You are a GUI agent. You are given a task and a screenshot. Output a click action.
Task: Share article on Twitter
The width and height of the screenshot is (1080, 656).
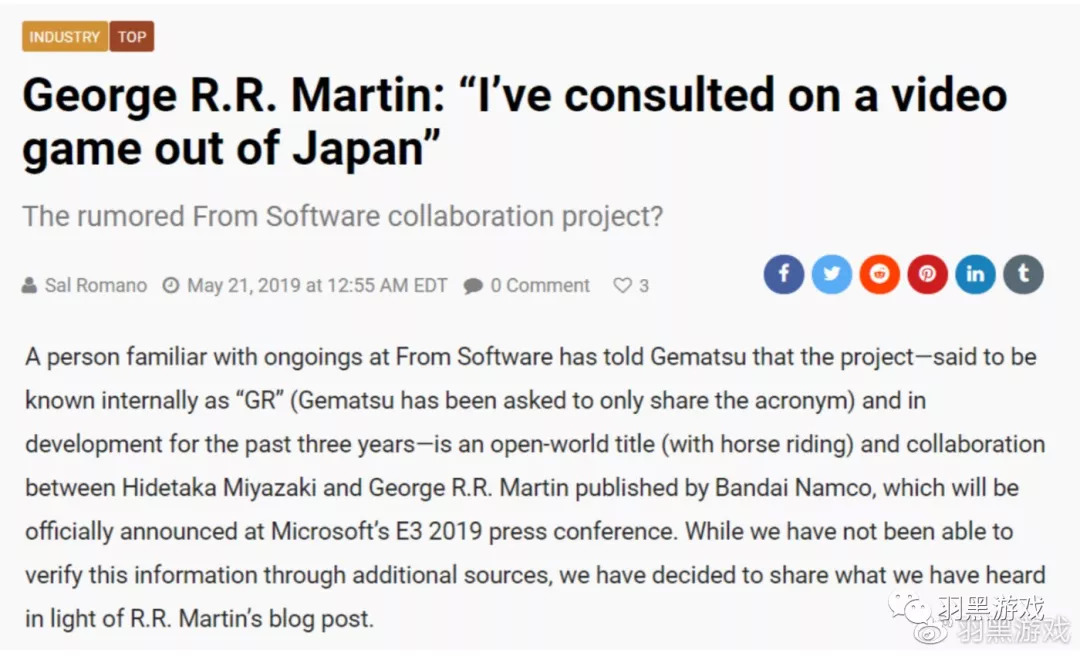point(832,274)
